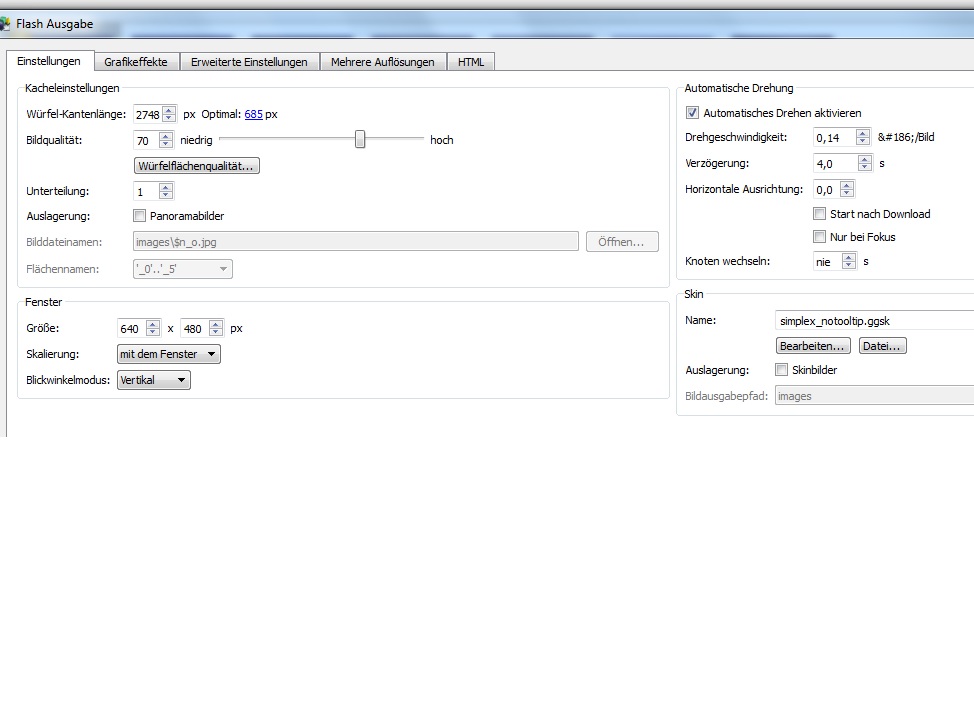Tick the Nur bei Fokus checkbox
974x720 pixels.
click(820, 237)
